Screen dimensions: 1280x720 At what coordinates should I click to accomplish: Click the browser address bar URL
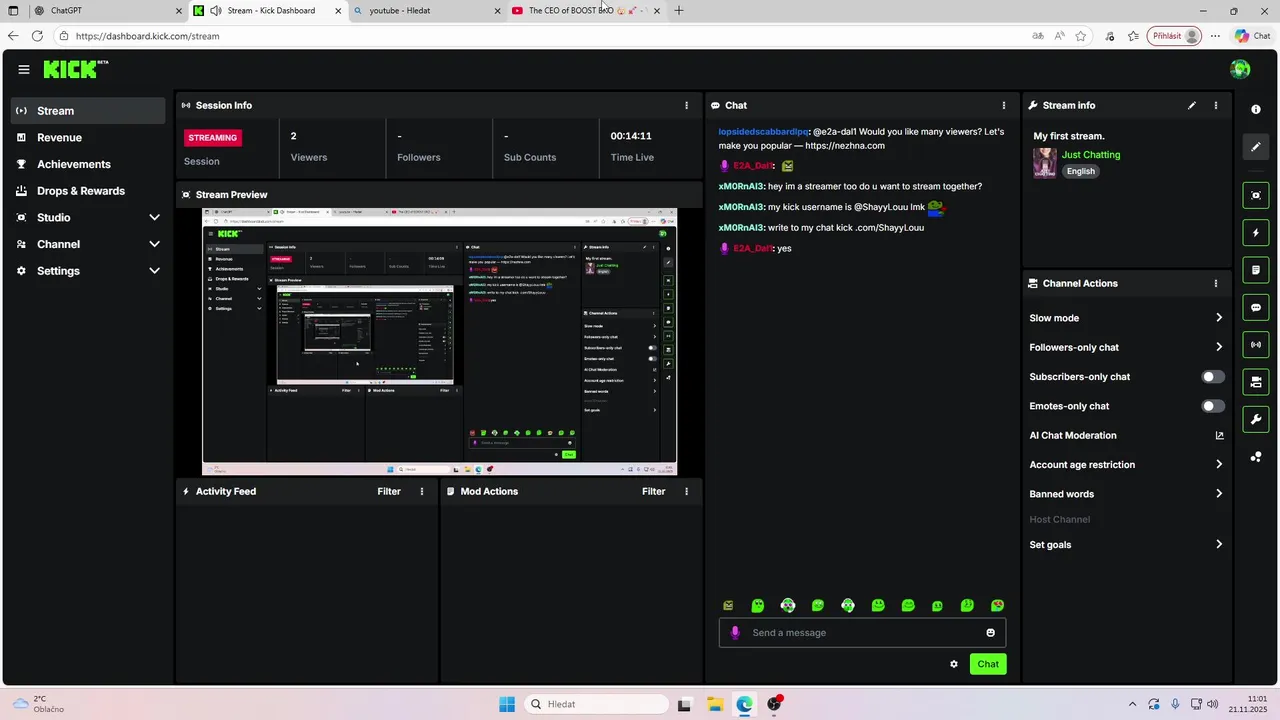[x=147, y=36]
